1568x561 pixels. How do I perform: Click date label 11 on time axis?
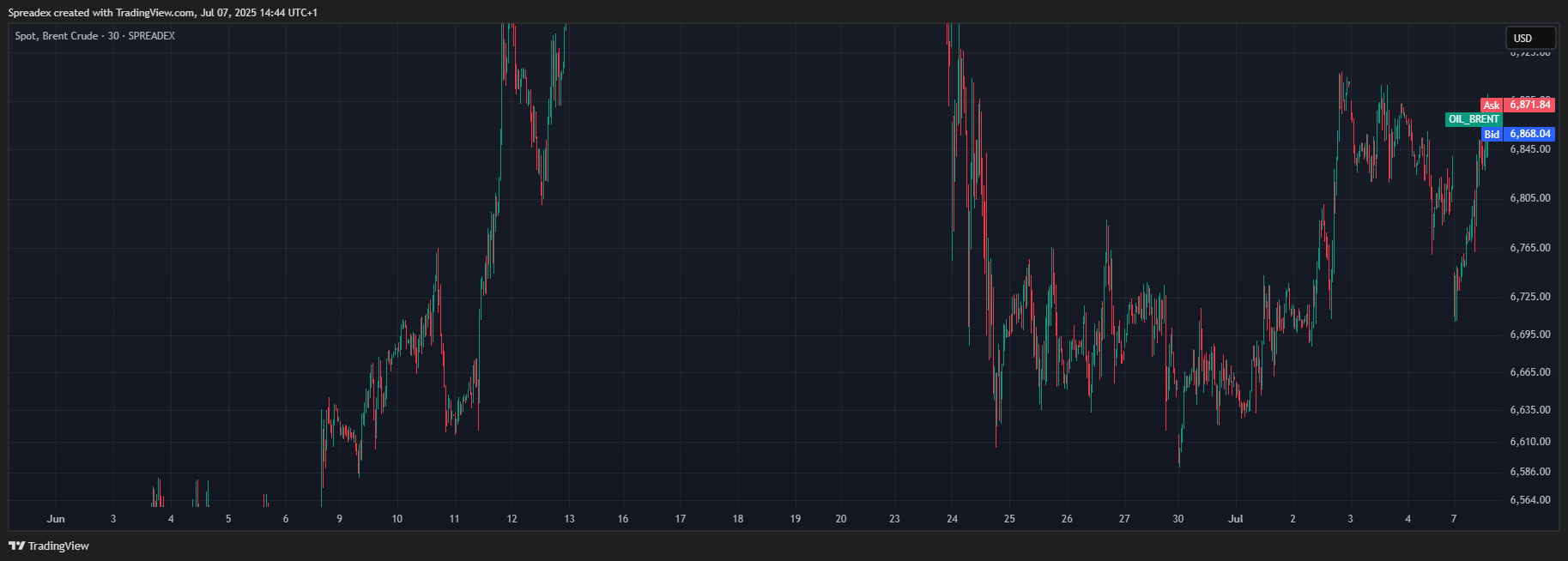[x=454, y=519]
